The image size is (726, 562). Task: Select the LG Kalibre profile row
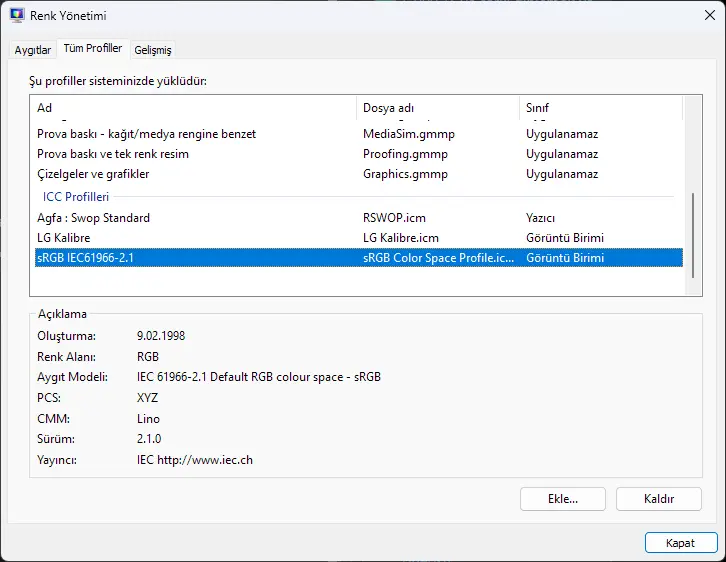click(359, 237)
